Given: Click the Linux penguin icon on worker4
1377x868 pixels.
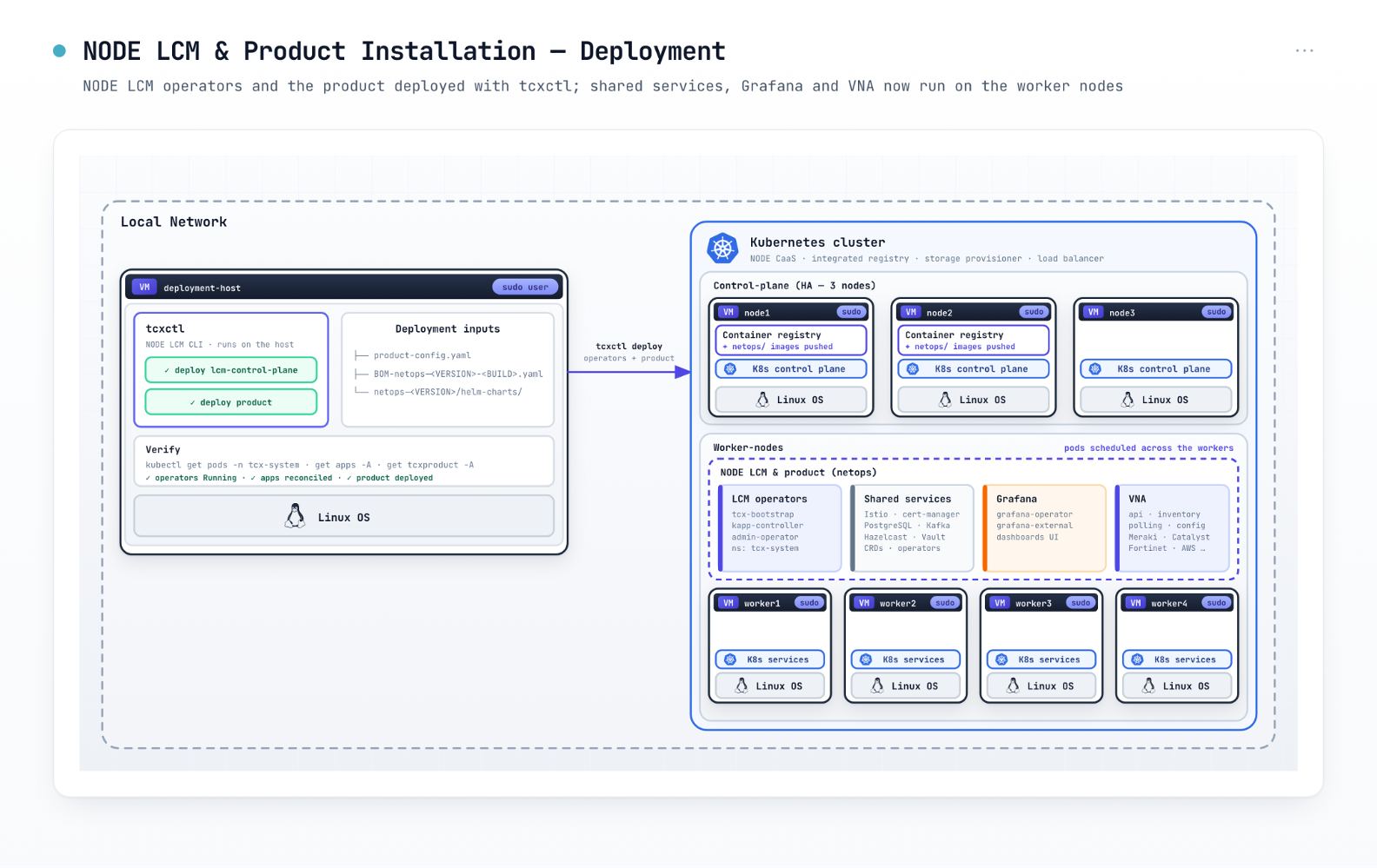Looking at the screenshot, I should tap(1148, 686).
